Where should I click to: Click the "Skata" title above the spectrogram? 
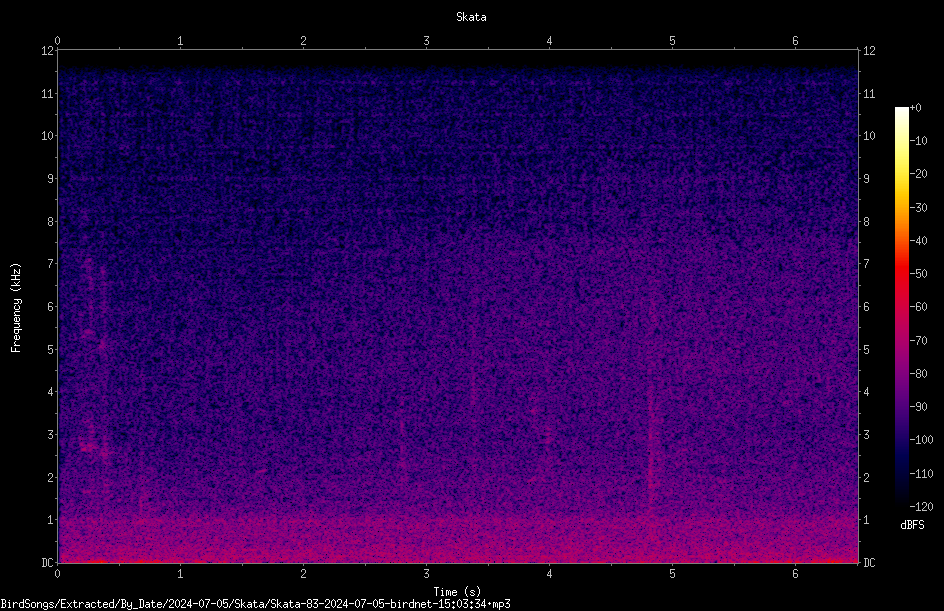(471, 17)
